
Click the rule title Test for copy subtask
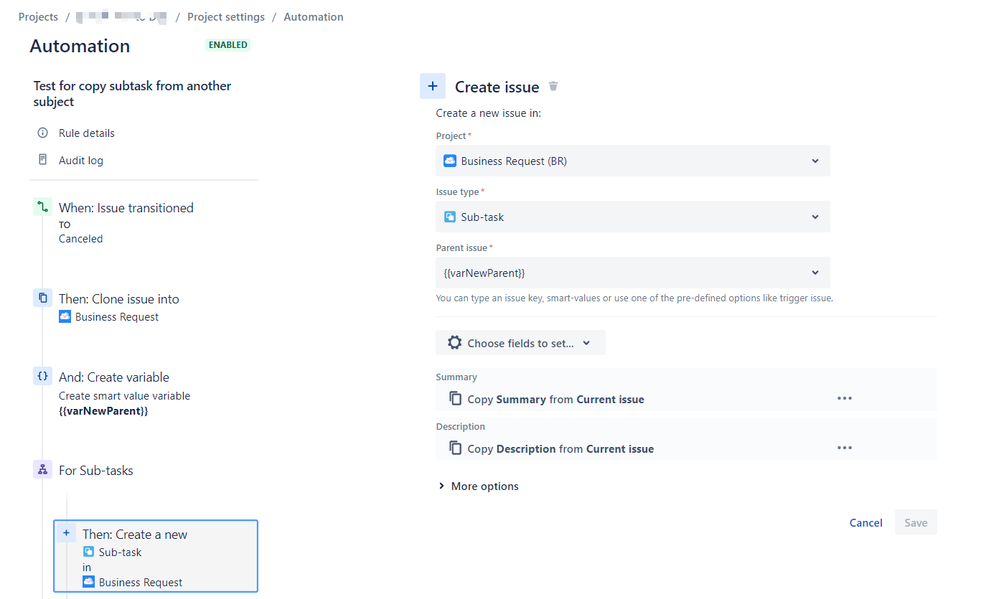coord(133,94)
